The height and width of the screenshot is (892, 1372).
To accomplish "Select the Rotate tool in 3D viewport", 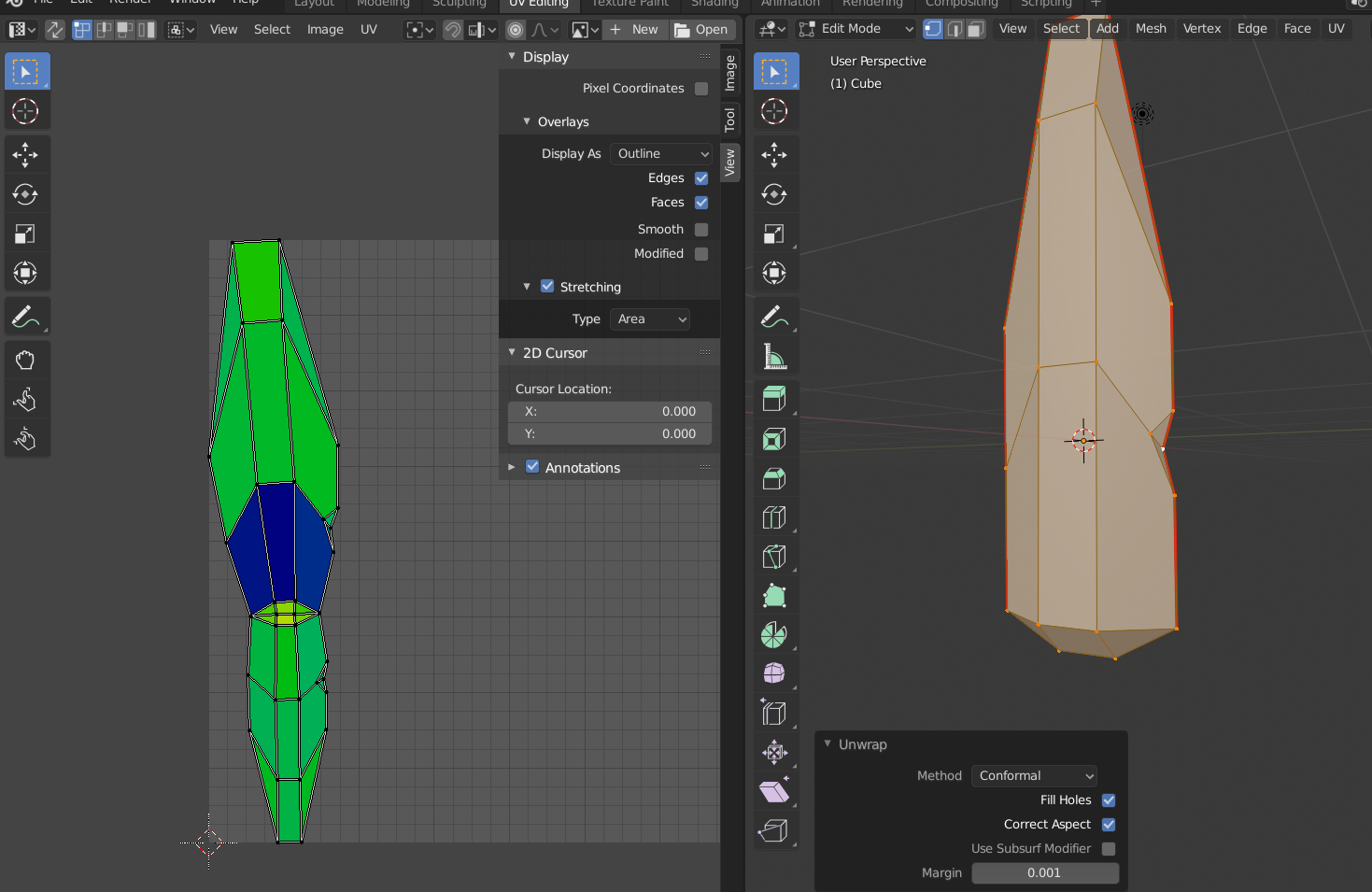I will click(x=774, y=194).
